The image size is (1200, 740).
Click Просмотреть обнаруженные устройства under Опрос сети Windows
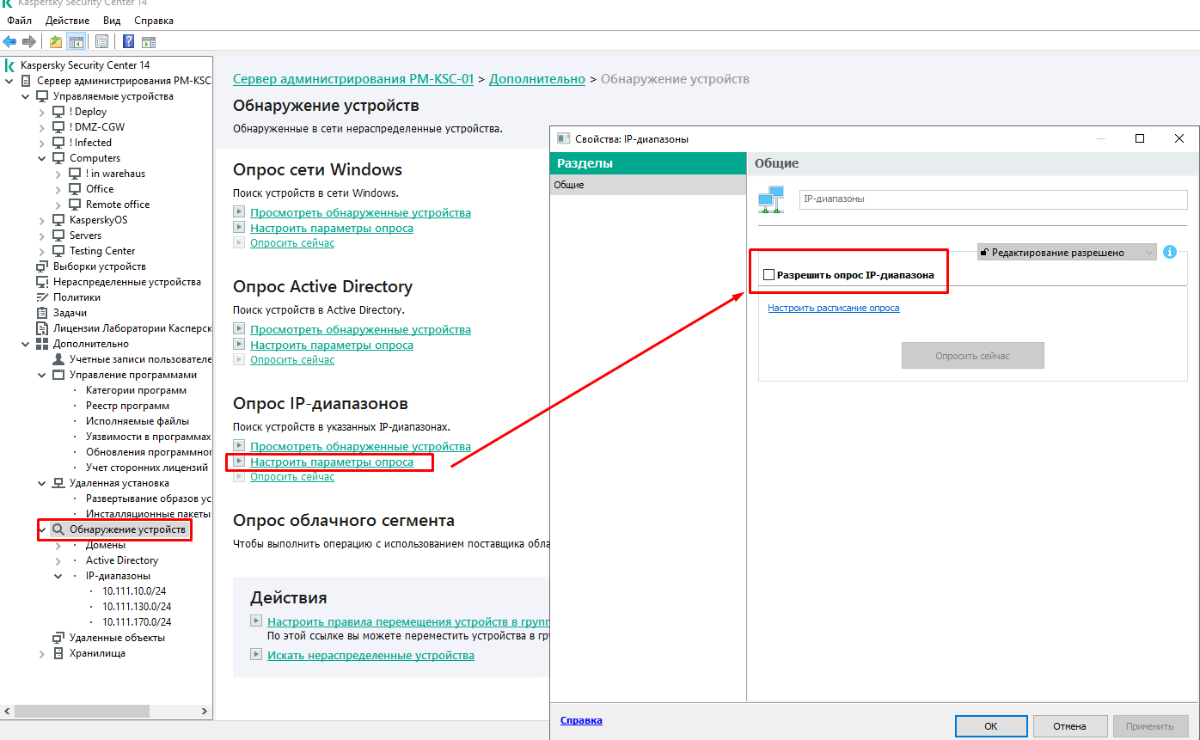pos(360,212)
